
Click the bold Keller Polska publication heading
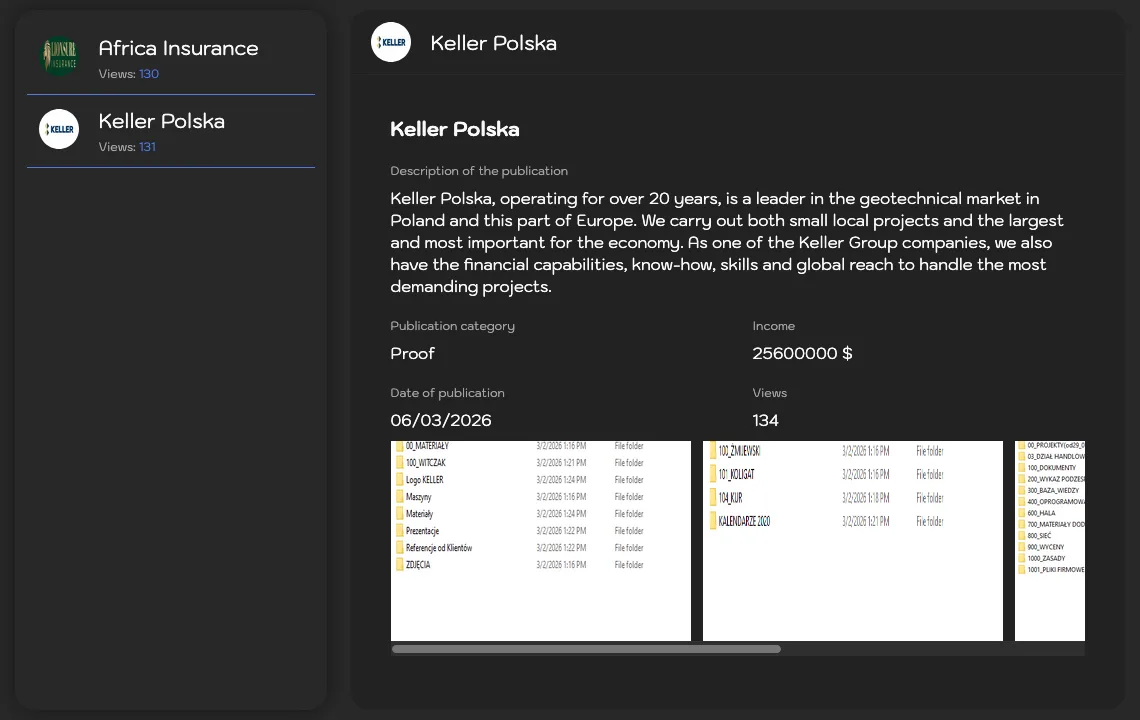pos(454,129)
